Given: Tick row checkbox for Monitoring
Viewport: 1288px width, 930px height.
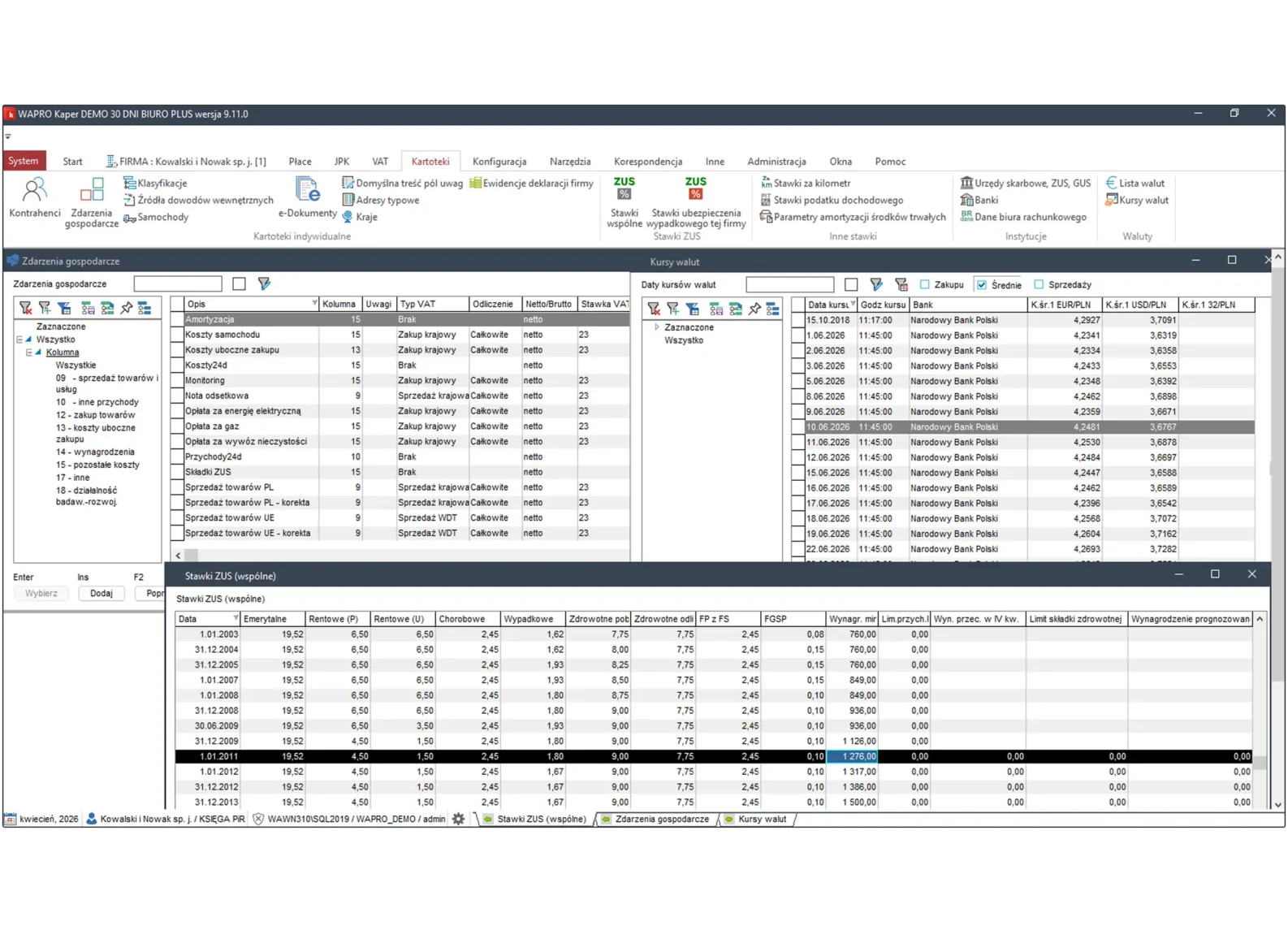Looking at the screenshot, I should point(177,381).
